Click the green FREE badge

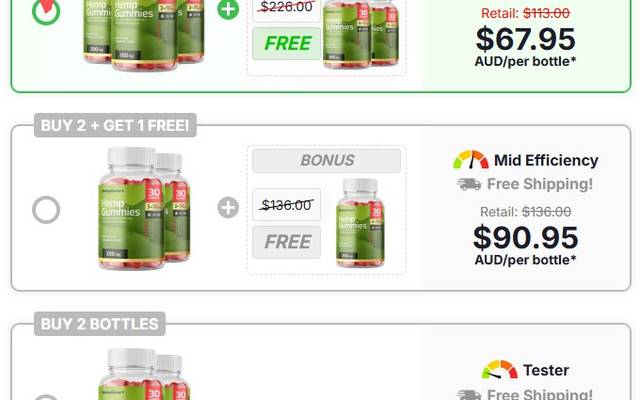click(x=287, y=44)
